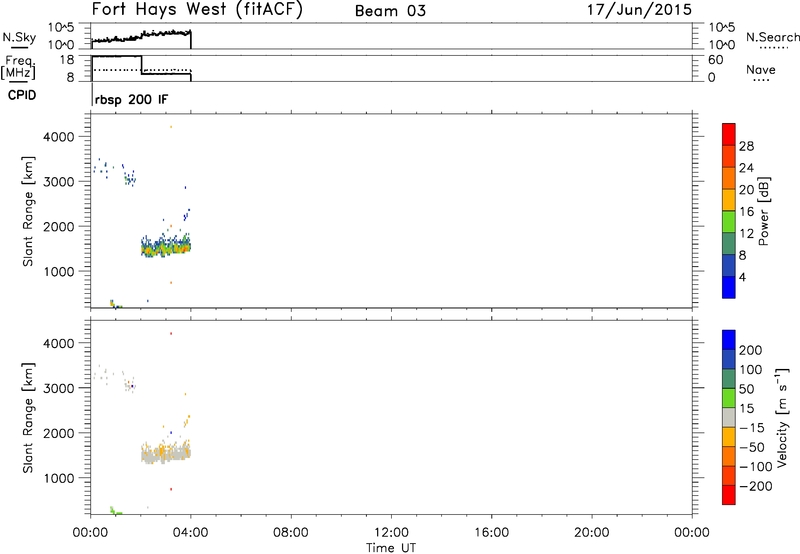The width and height of the screenshot is (800, 554).
Task: Click the 'Fort Hays West (fitACF)' title
Action: tap(197, 9)
